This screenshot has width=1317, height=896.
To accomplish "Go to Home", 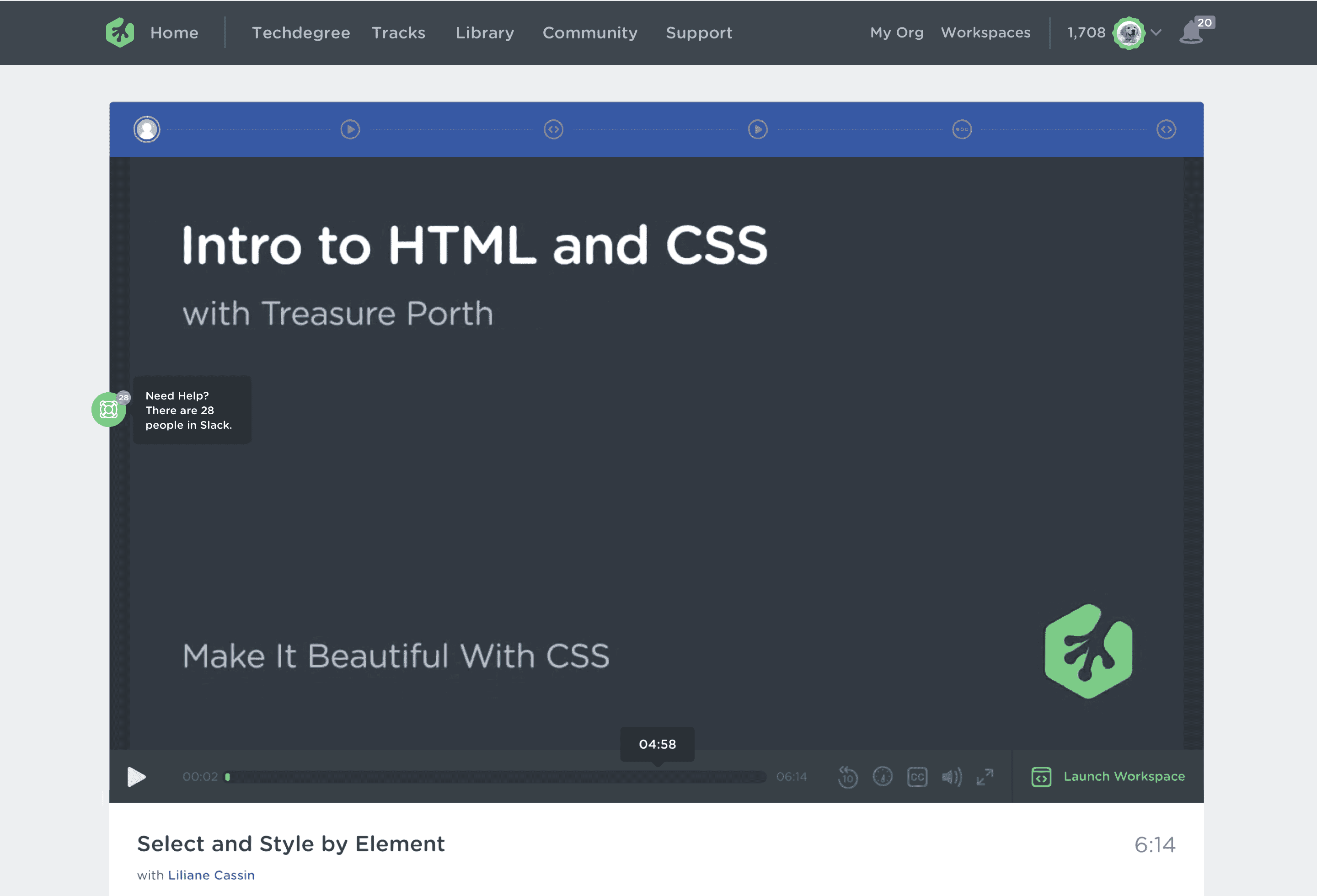I will click(174, 33).
